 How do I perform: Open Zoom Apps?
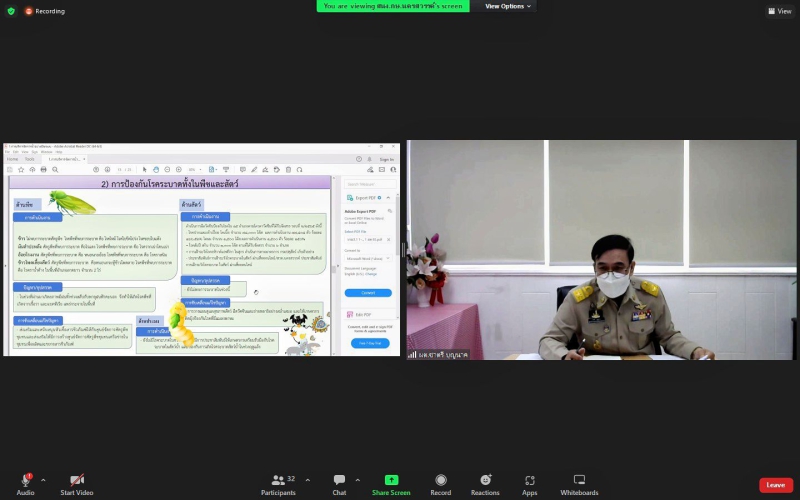pyautogui.click(x=530, y=484)
